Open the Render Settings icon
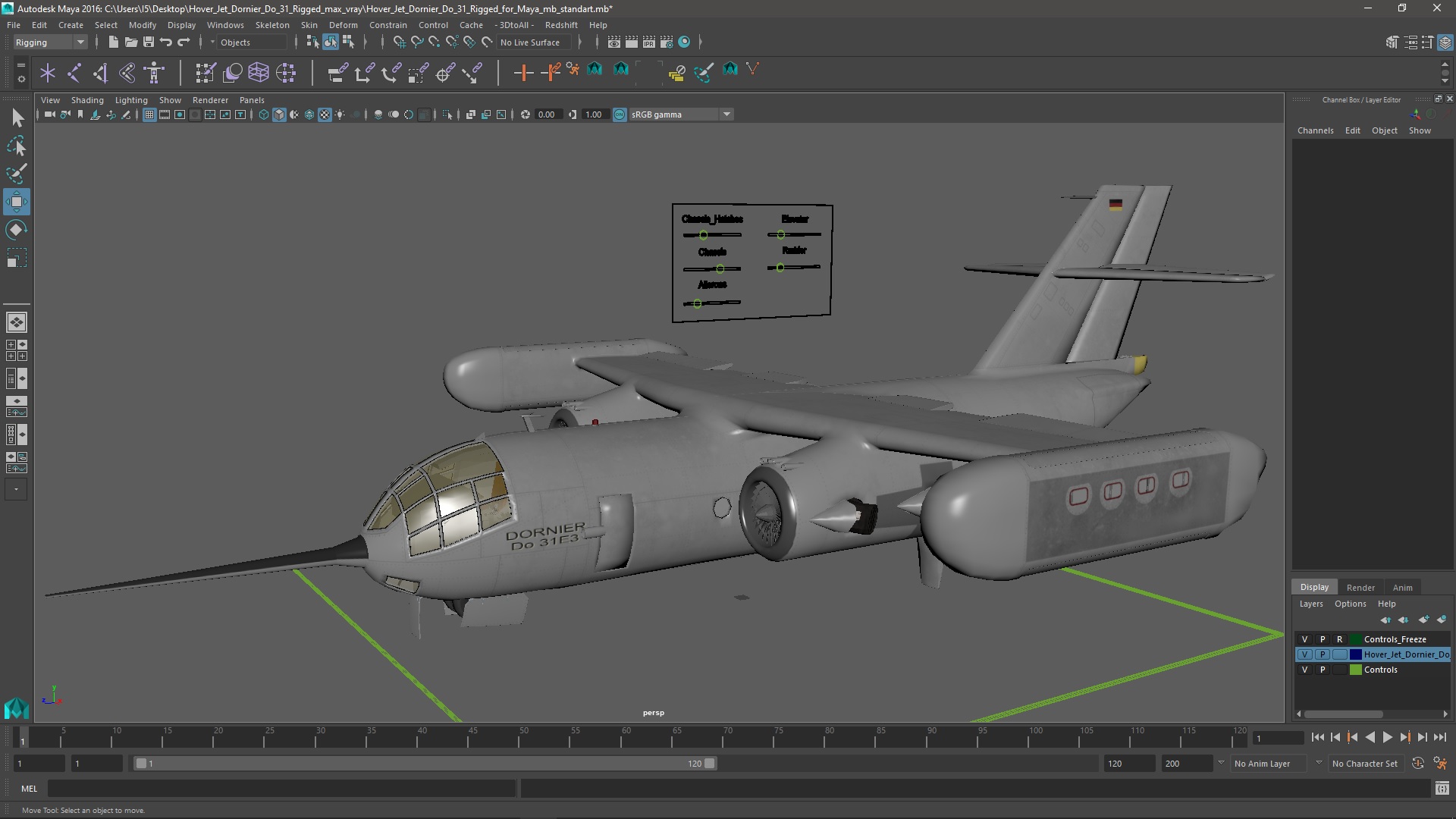This screenshot has width=1456, height=819. [667, 42]
